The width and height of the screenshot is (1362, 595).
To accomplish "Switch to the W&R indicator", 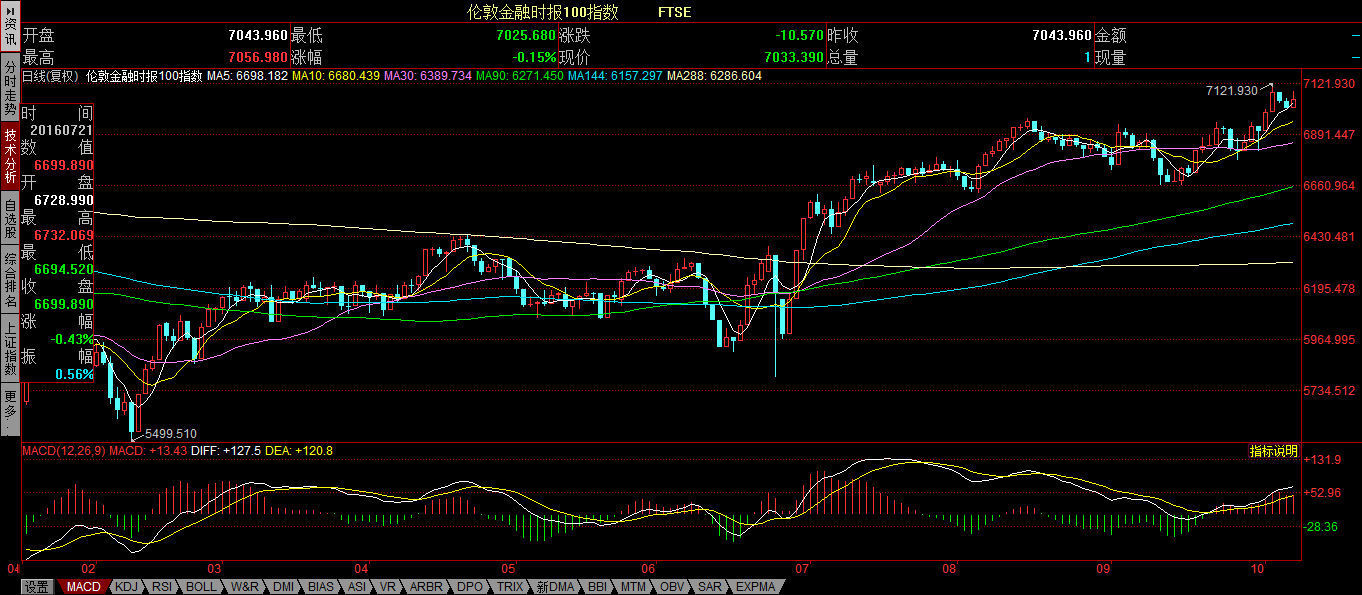I will 245,587.
